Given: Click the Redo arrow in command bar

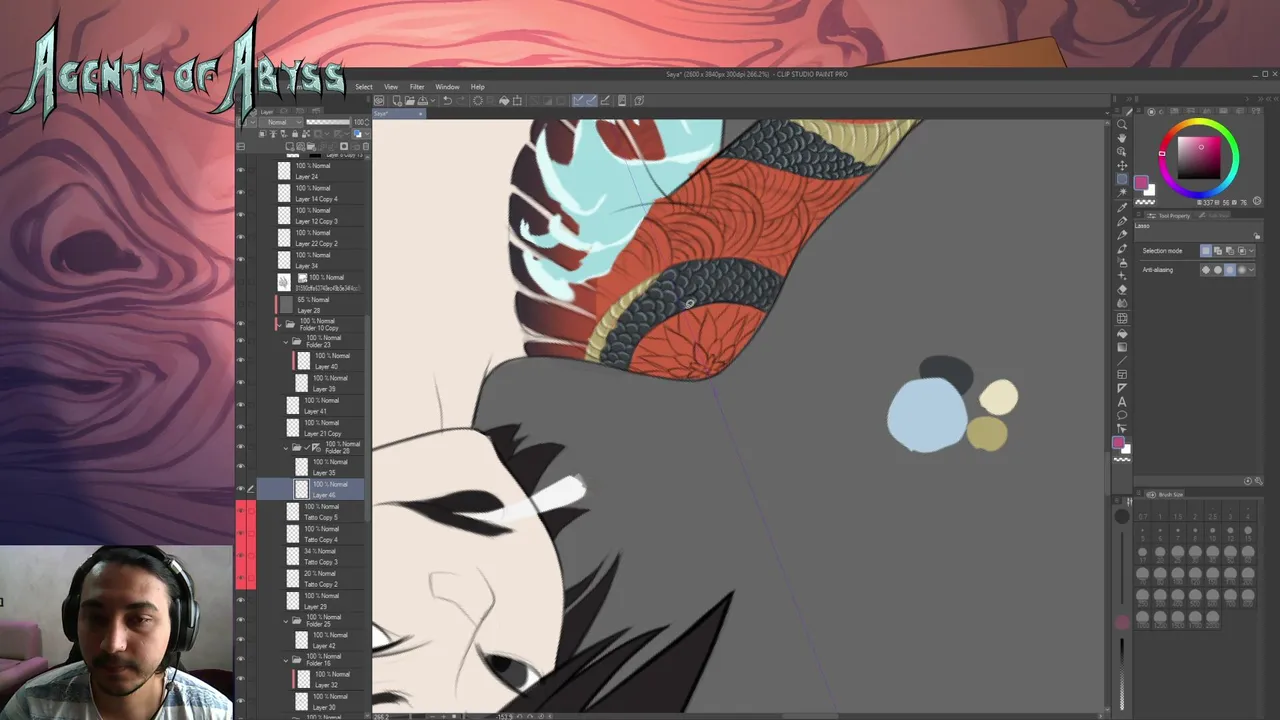Looking at the screenshot, I should tap(461, 100).
